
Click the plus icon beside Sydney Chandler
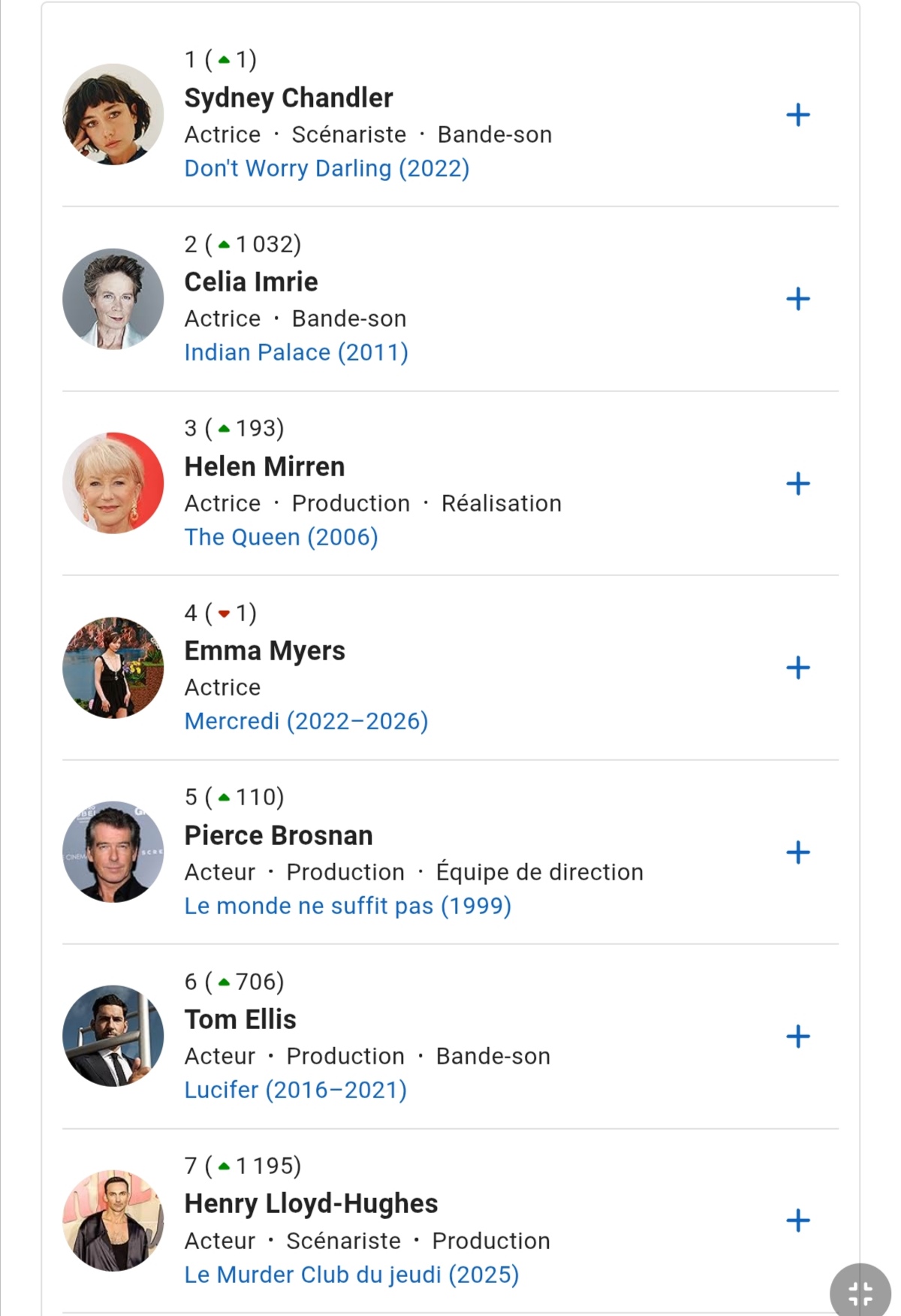point(797,115)
